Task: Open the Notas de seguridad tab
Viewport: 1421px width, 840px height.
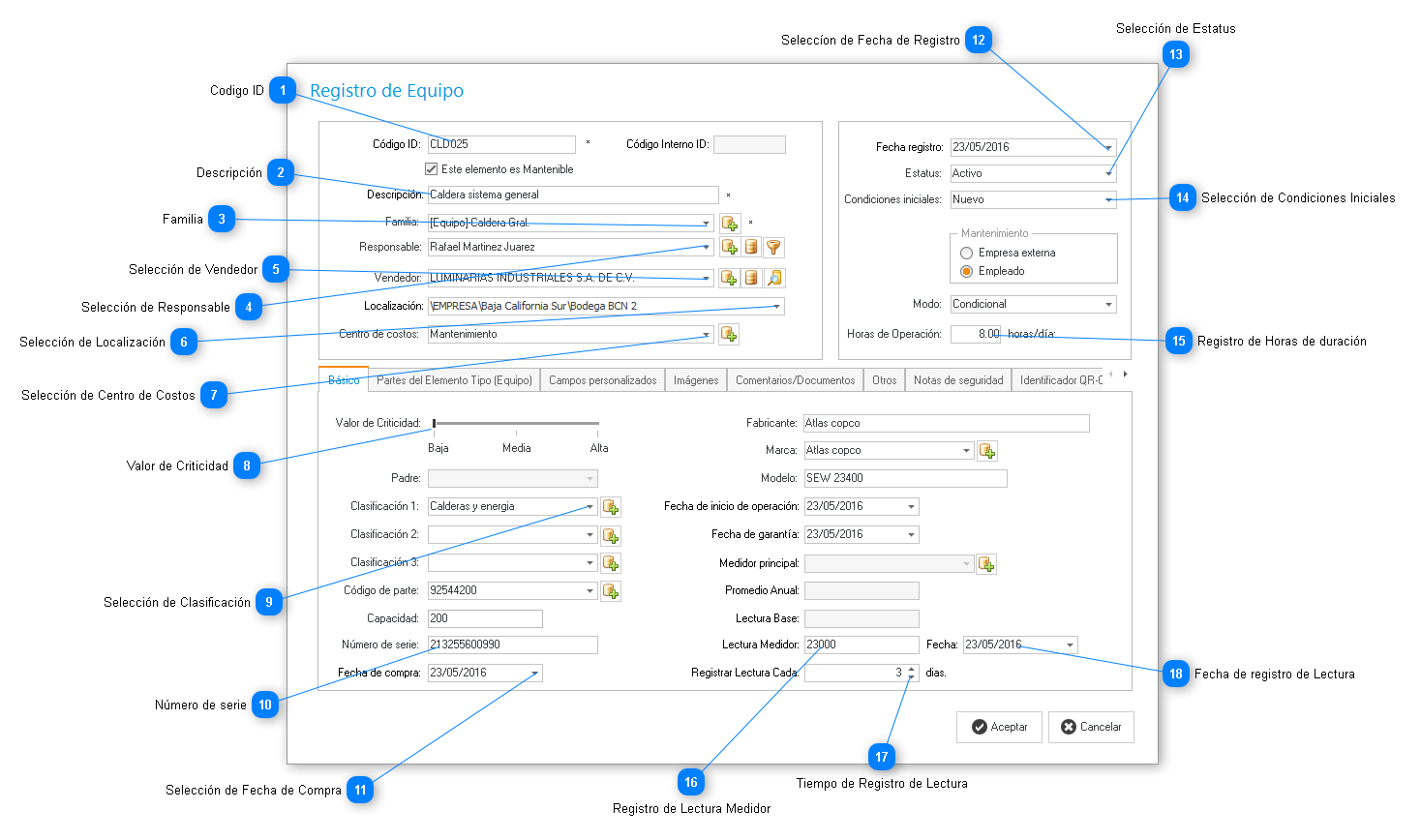Action: 958,380
